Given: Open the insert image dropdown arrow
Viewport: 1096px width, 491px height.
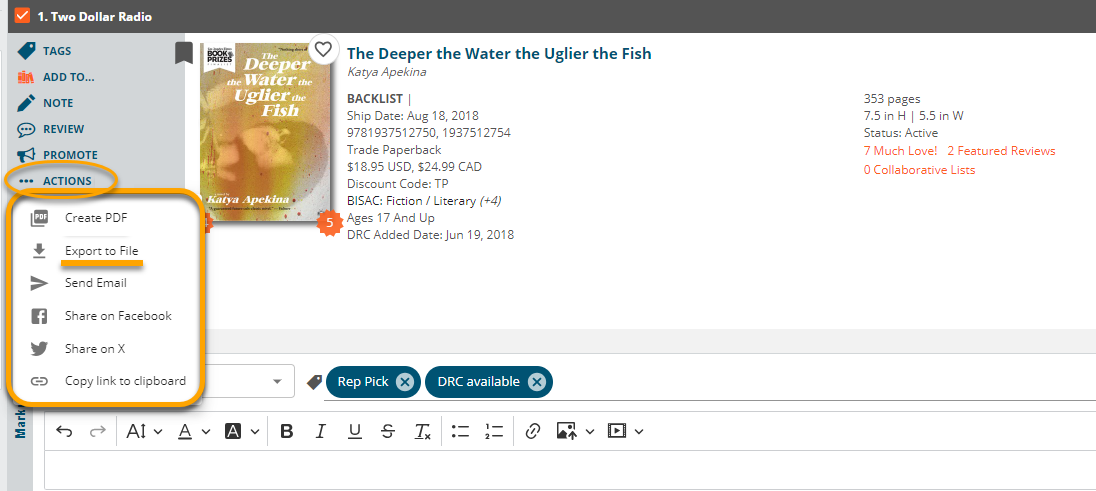Looking at the screenshot, I should (589, 432).
